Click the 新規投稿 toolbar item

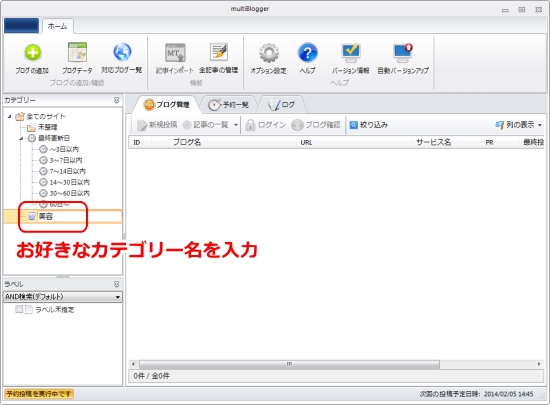pos(157,125)
